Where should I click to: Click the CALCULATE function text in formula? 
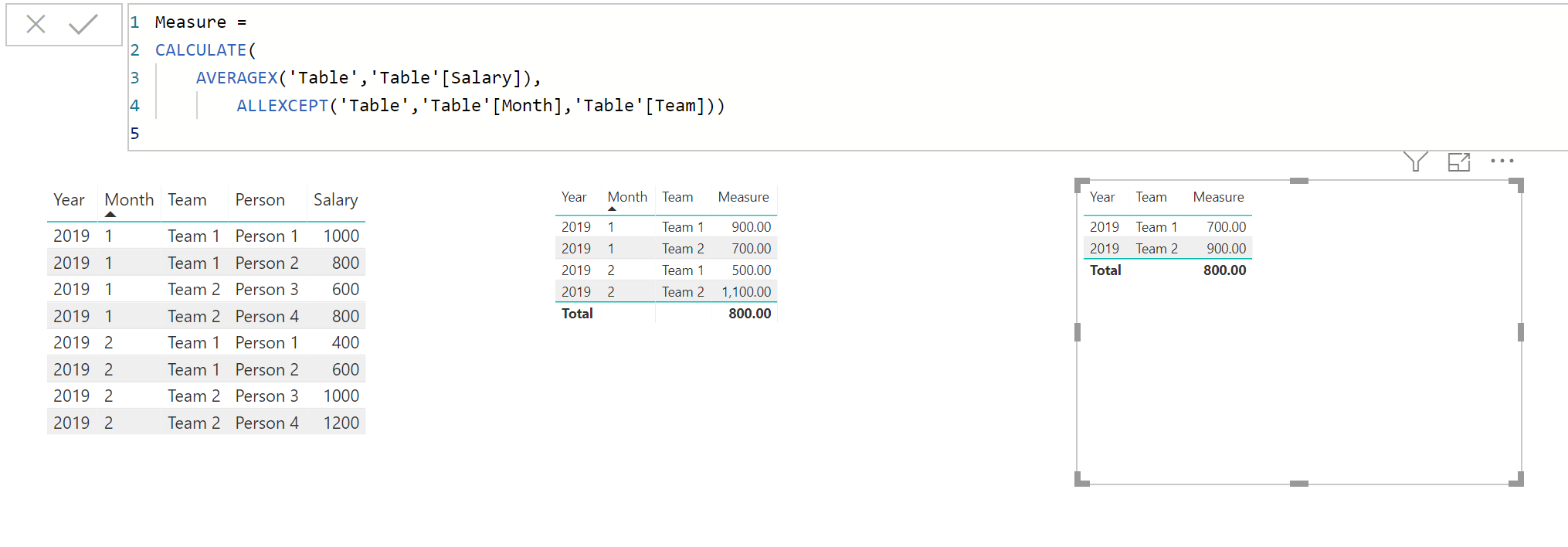200,50
